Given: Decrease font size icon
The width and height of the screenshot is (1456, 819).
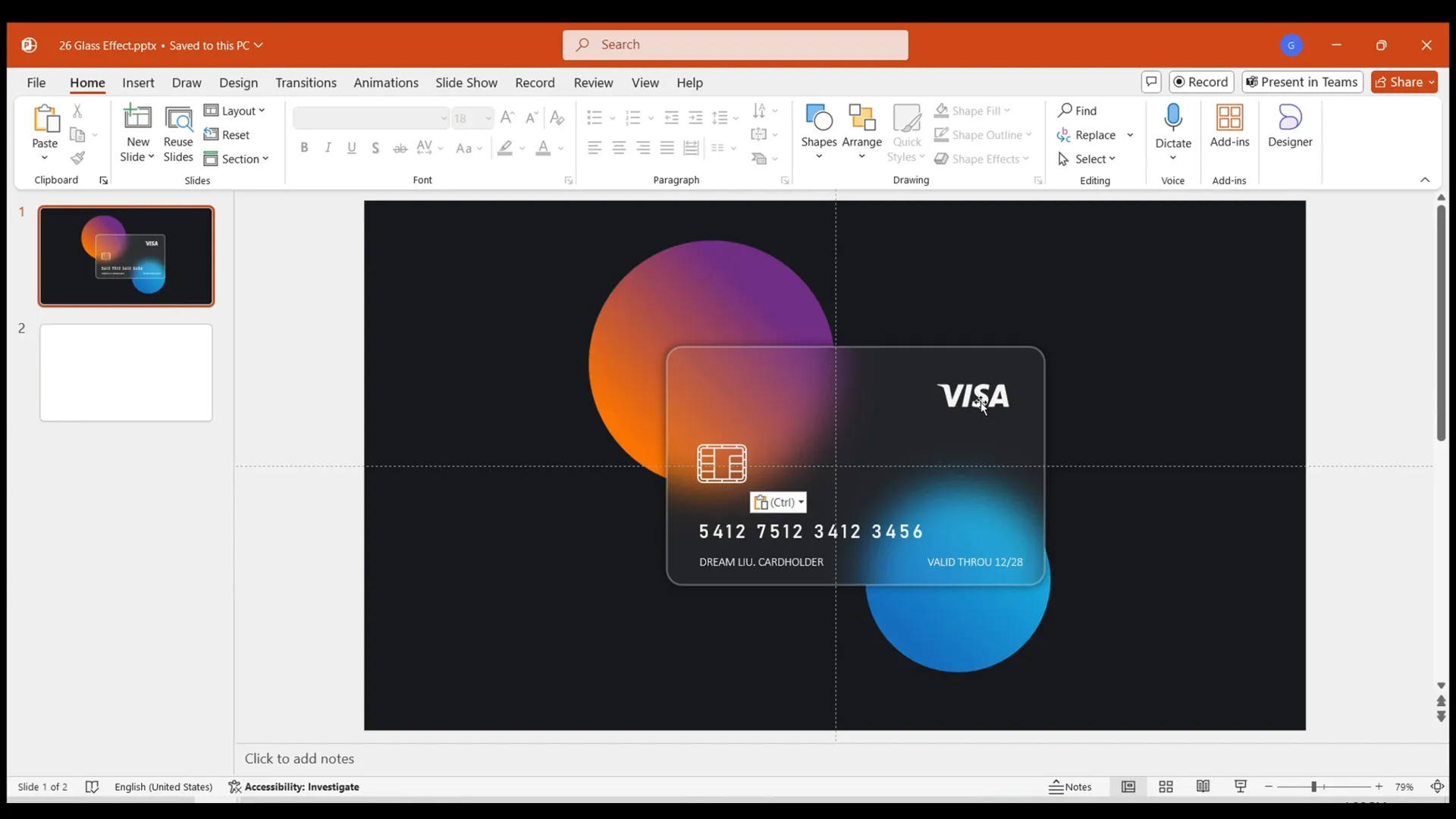Looking at the screenshot, I should [532, 117].
